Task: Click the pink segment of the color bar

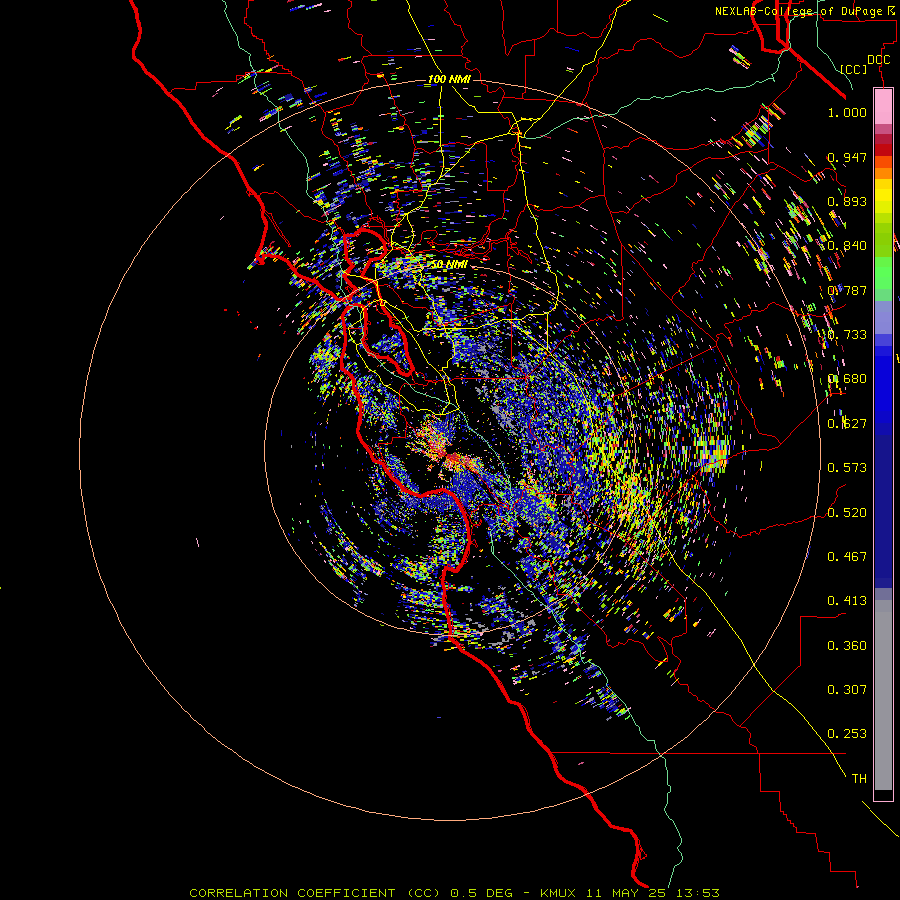Action: pyautogui.click(x=883, y=107)
